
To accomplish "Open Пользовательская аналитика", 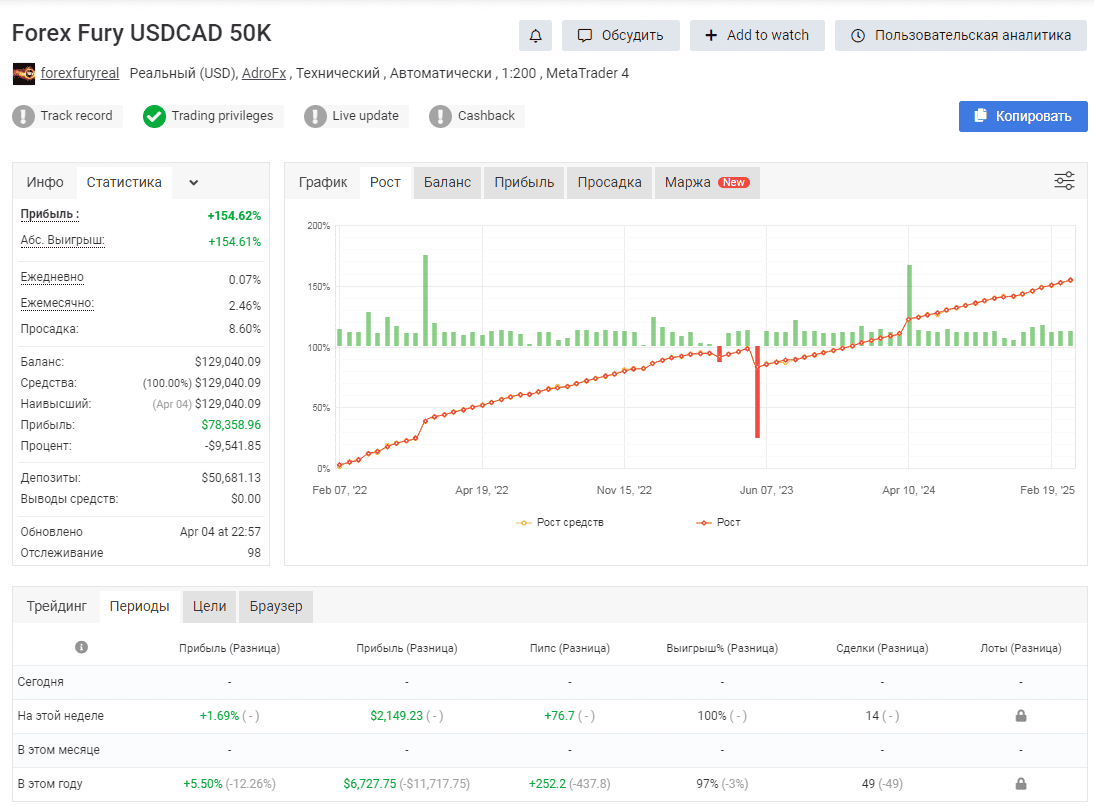I will pyautogui.click(x=961, y=36).
